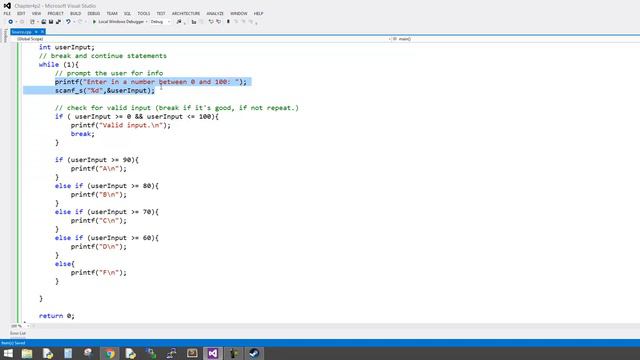Open the EDIT menu
This screenshot has height=360, width=640.
click(x=21, y=13)
